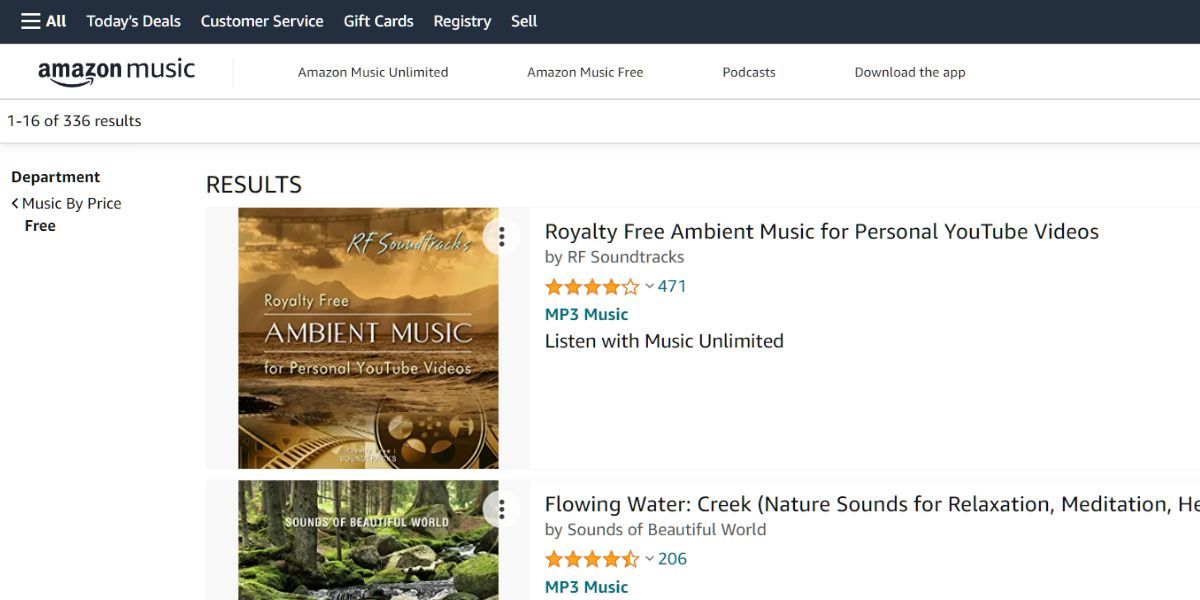1200x600 pixels.
Task: Click the back chevron beside Music By Price
Action: [15, 203]
